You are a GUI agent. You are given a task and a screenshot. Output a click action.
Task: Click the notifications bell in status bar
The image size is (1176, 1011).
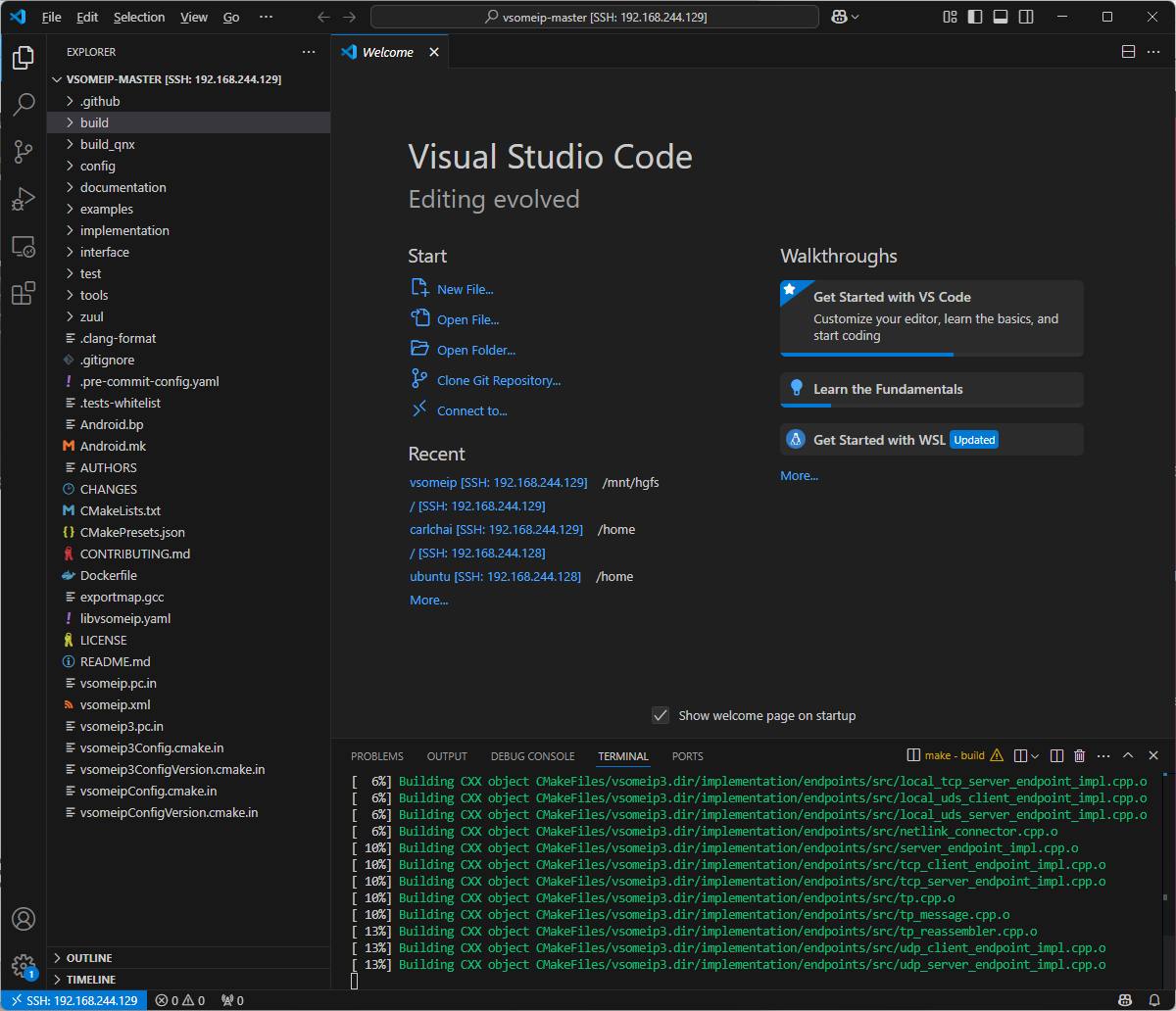1153,1000
